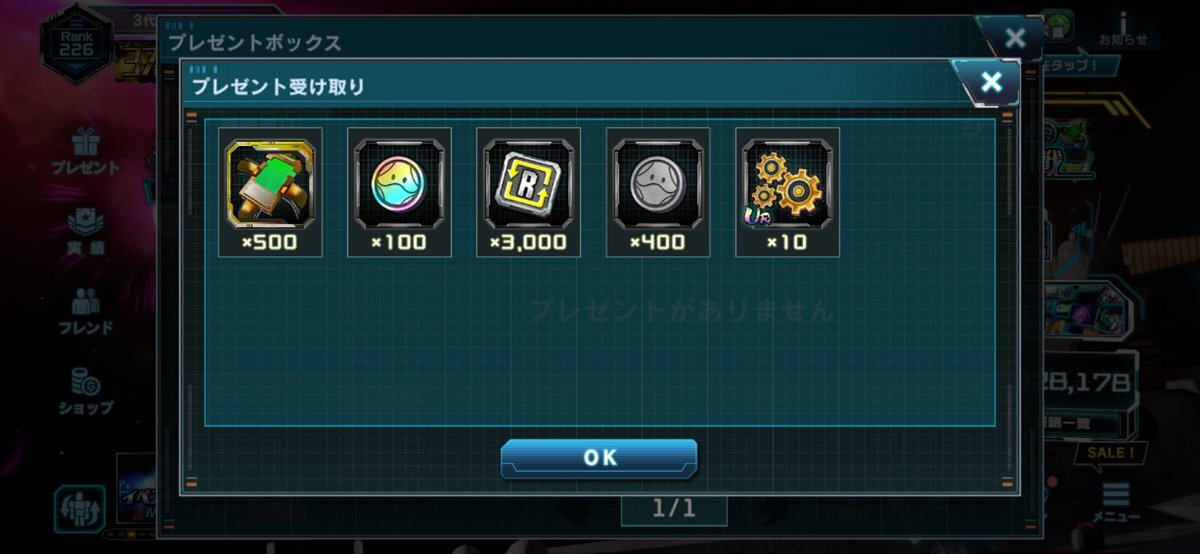Viewport: 1200px width, 554px height.
Task: Open the お知らせ notifications icon
Action: point(1124,29)
